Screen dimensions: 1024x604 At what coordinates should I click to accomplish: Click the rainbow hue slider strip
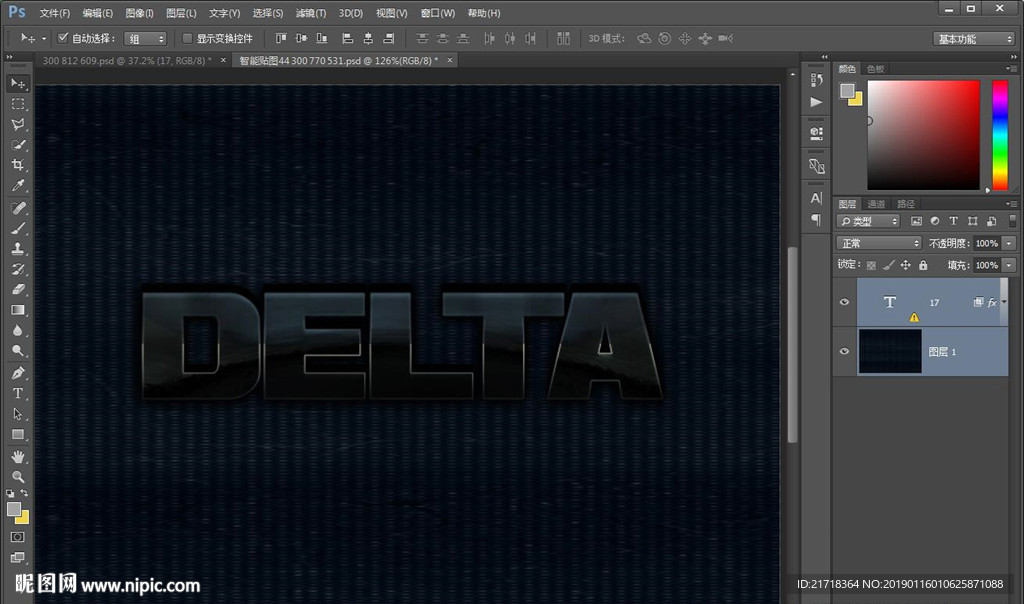pyautogui.click(x=999, y=133)
